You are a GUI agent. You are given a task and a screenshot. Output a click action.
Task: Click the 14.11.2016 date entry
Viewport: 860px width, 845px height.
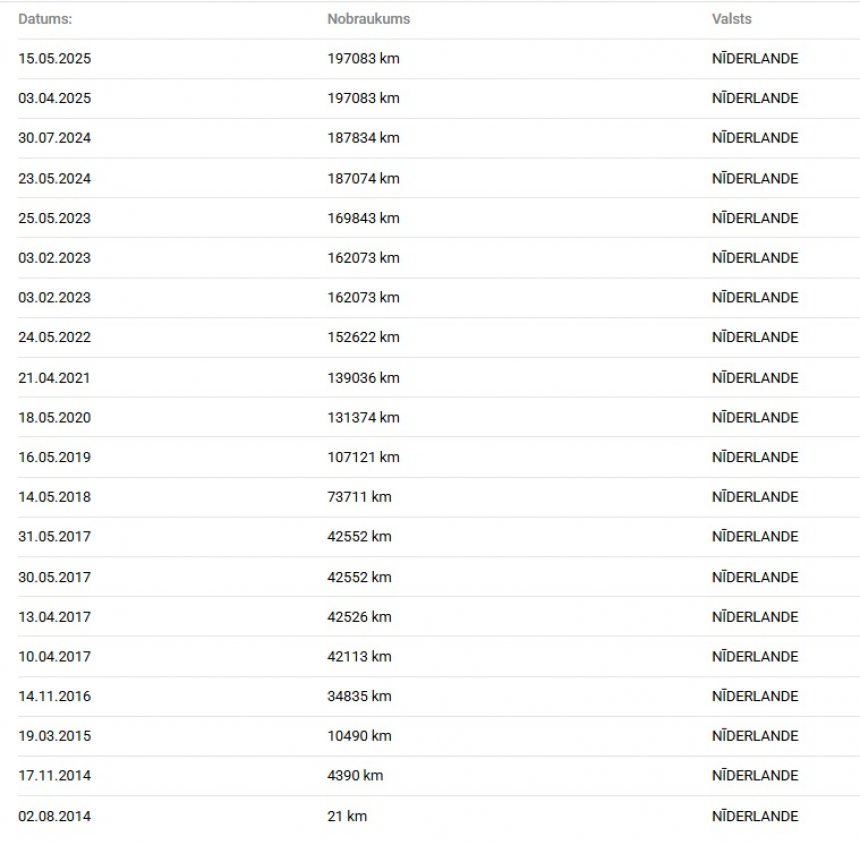[54, 696]
